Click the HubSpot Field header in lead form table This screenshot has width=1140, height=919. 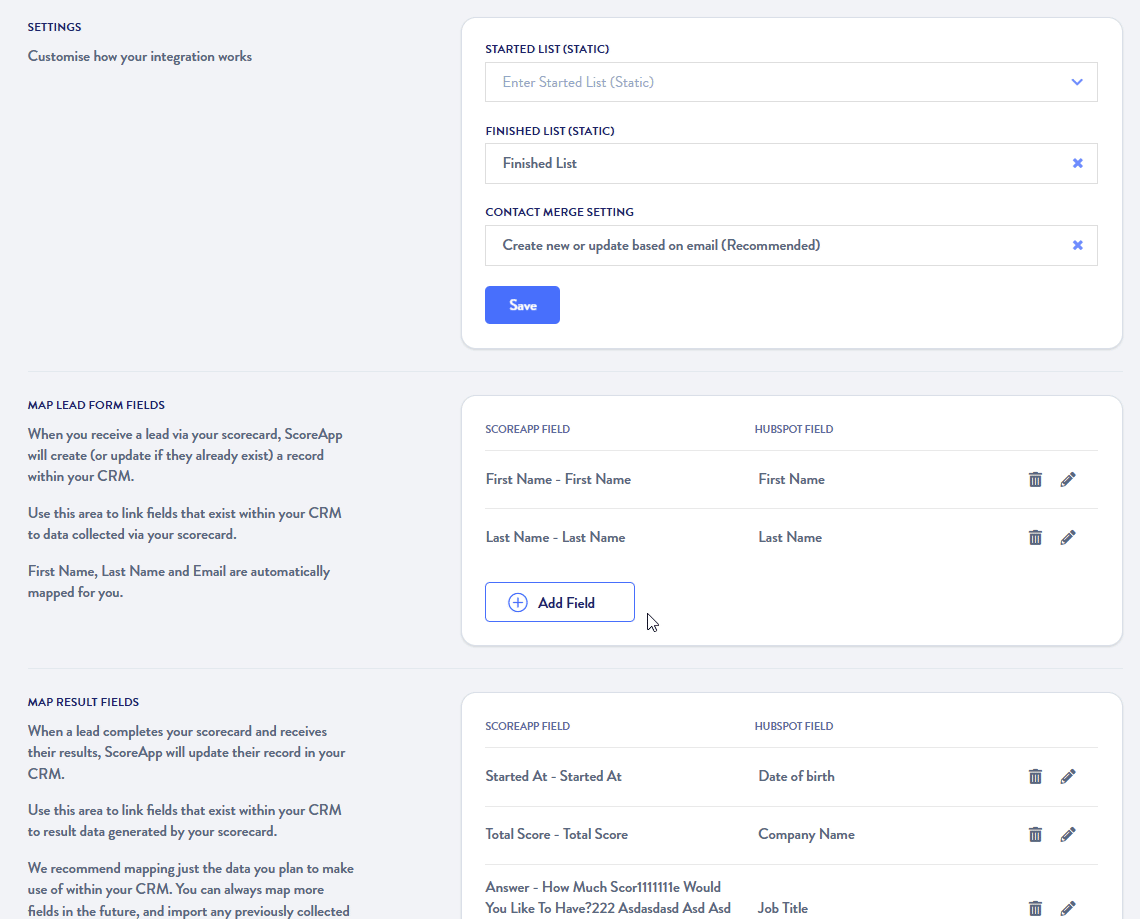point(793,429)
